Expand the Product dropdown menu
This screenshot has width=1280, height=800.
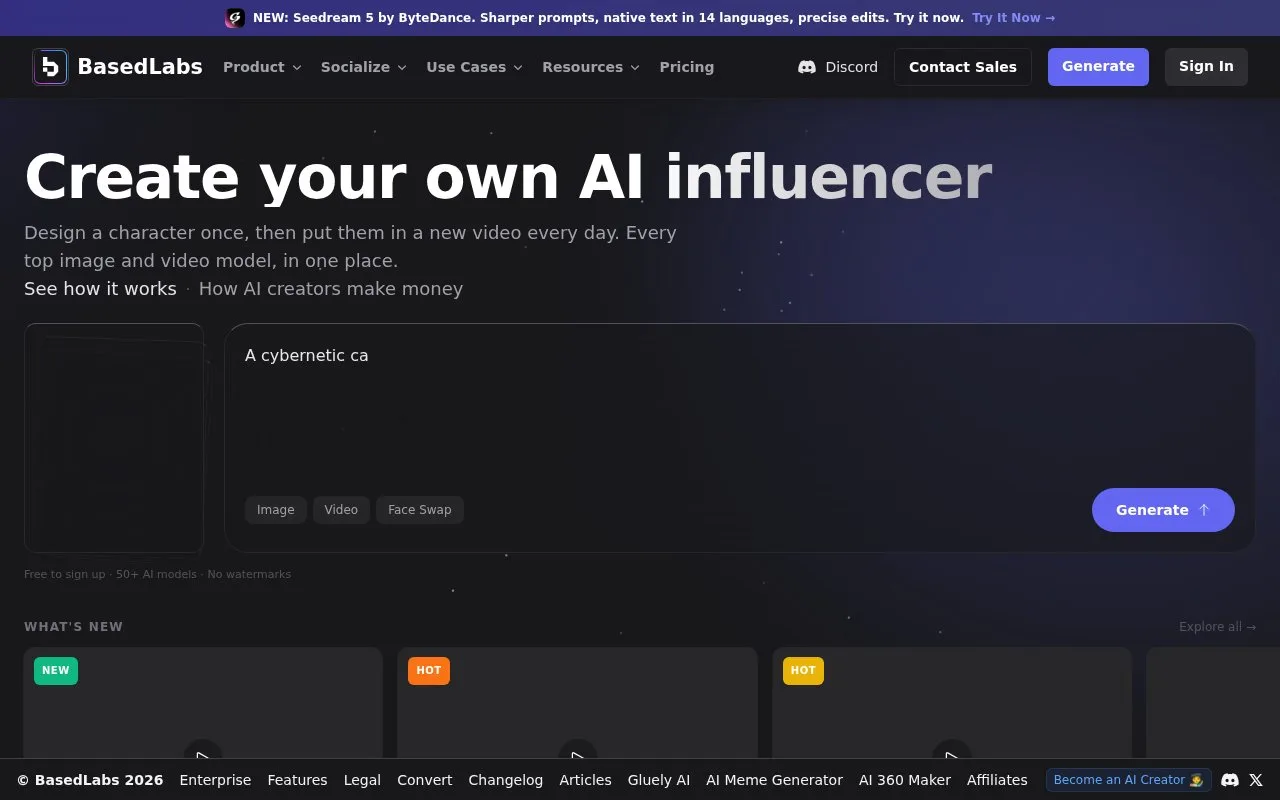pyautogui.click(x=262, y=67)
